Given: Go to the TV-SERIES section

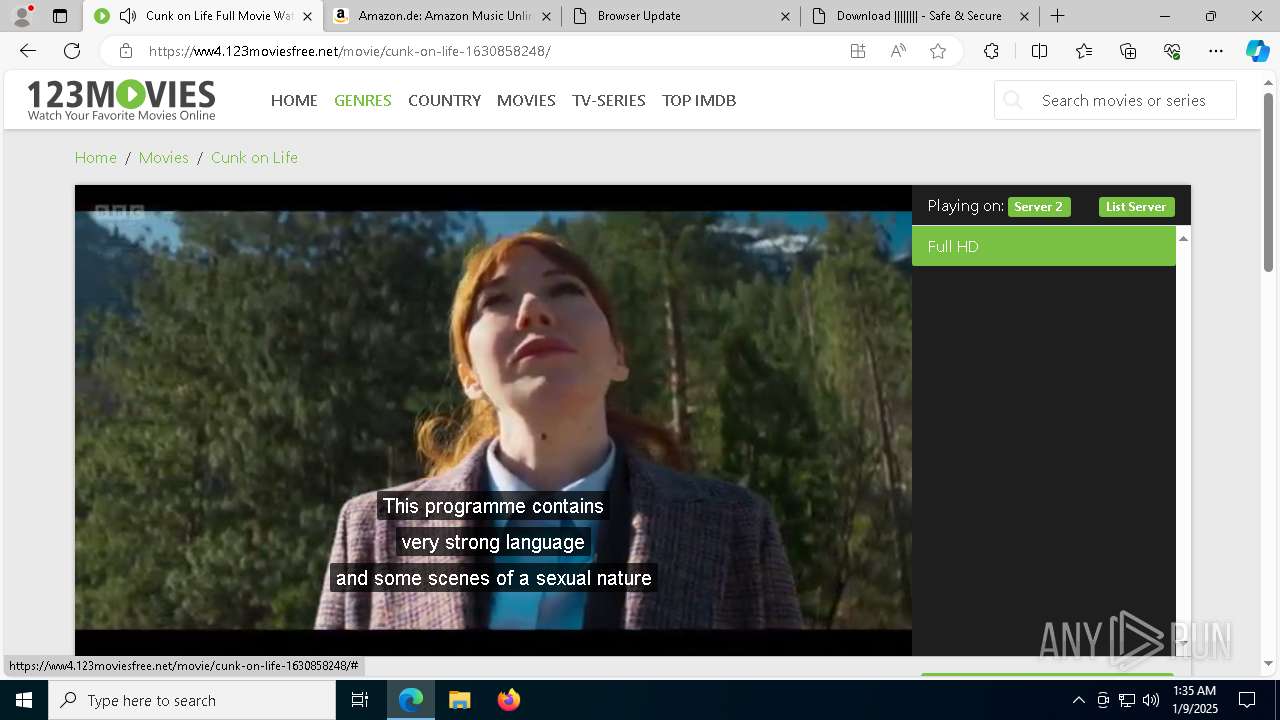Looking at the screenshot, I should [x=609, y=100].
